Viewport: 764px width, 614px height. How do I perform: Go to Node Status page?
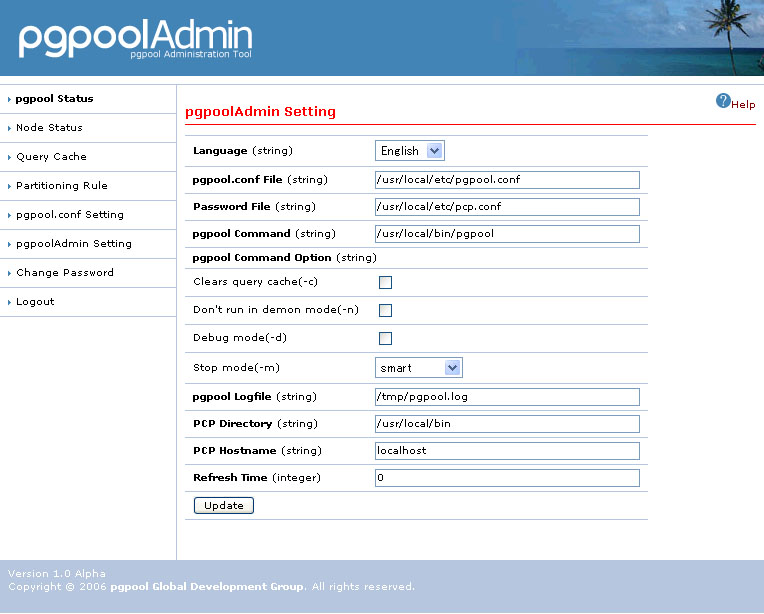click(49, 128)
